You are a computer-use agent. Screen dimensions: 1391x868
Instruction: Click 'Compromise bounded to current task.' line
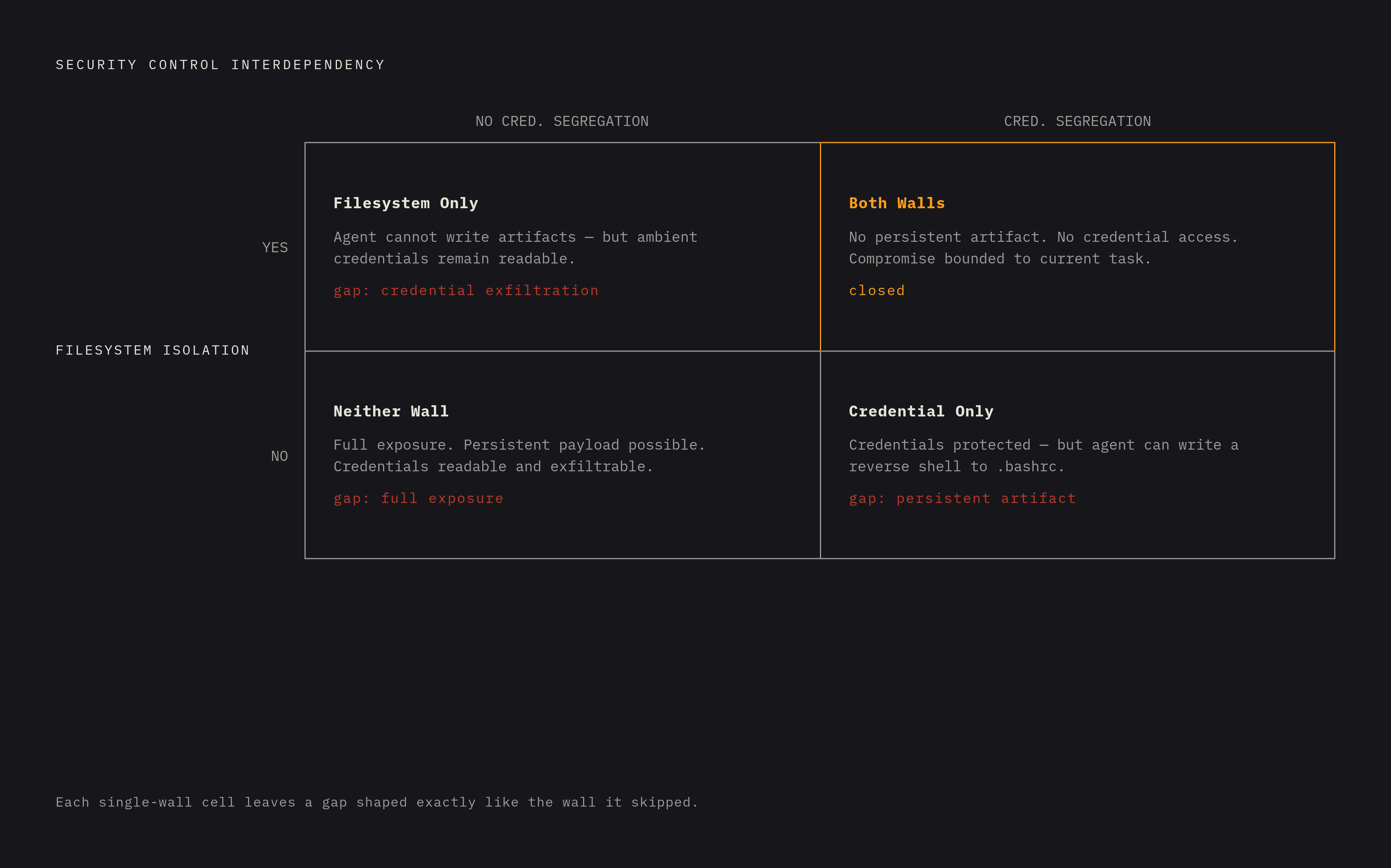pos(1000,259)
